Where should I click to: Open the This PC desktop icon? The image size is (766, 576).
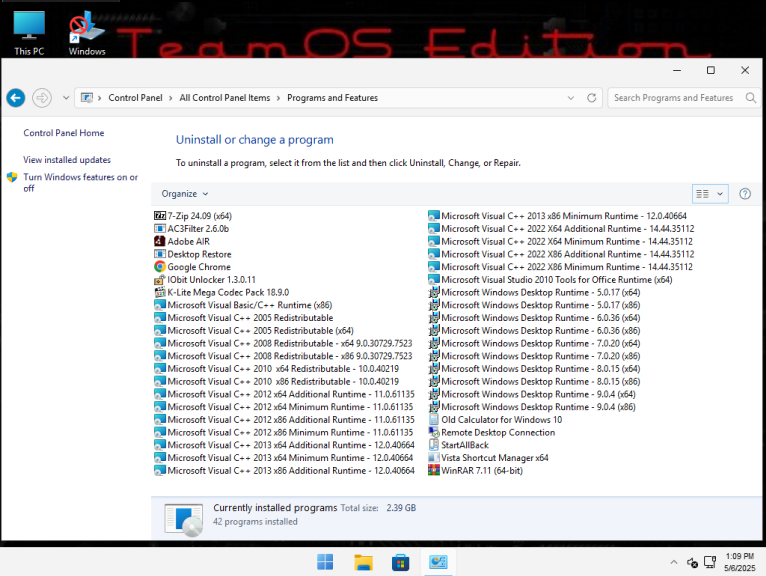(29, 33)
